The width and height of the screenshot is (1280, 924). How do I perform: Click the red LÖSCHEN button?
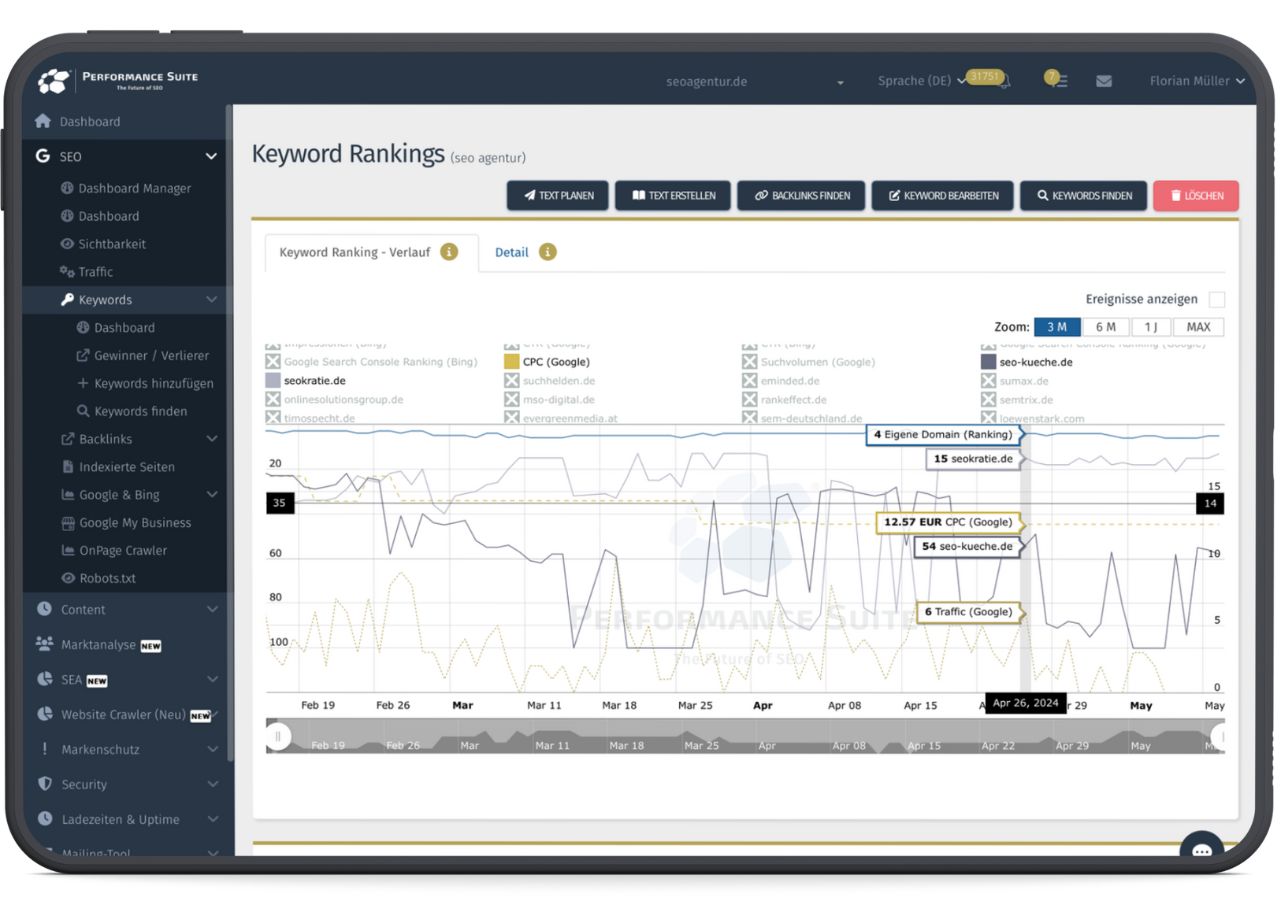[x=1196, y=196]
